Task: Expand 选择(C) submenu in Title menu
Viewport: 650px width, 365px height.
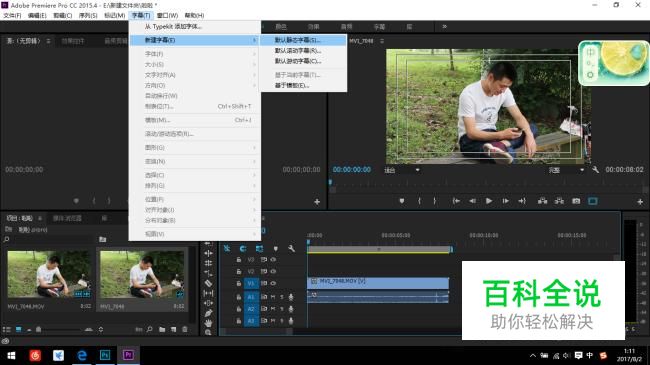Action: click(x=195, y=175)
